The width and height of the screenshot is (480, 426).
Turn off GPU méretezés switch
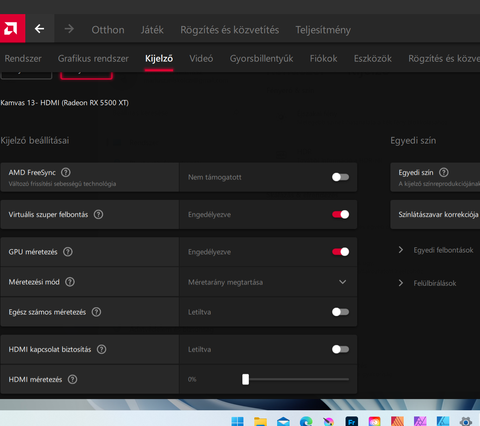340,252
